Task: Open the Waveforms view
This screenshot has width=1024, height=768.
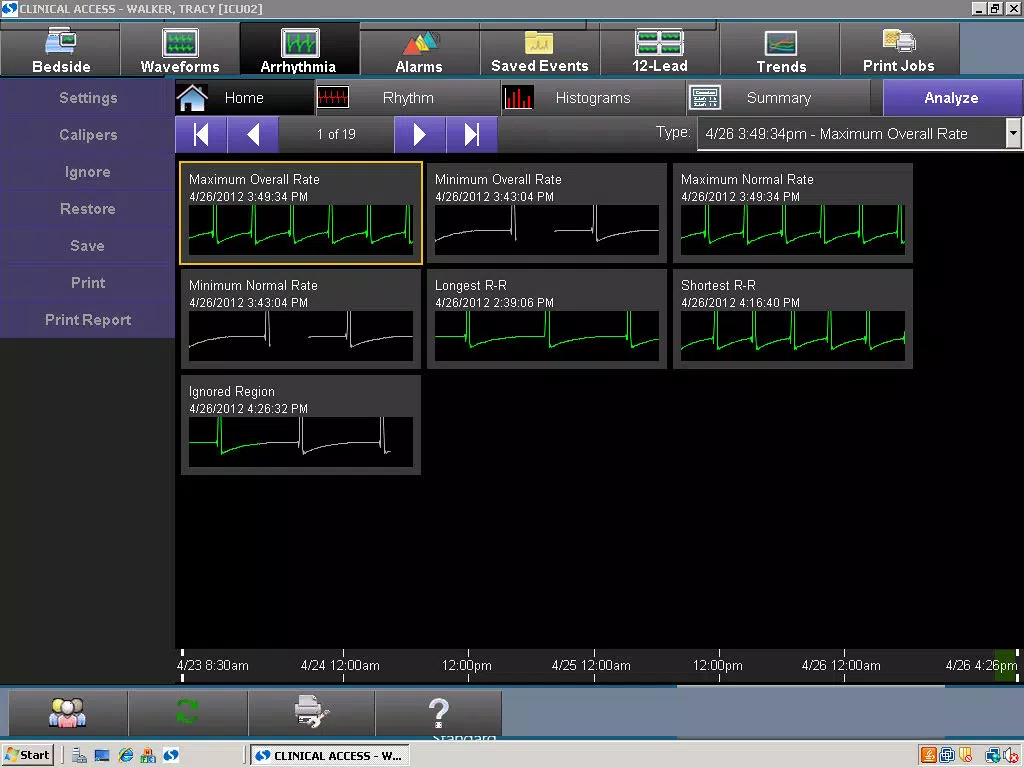Action: tap(180, 50)
